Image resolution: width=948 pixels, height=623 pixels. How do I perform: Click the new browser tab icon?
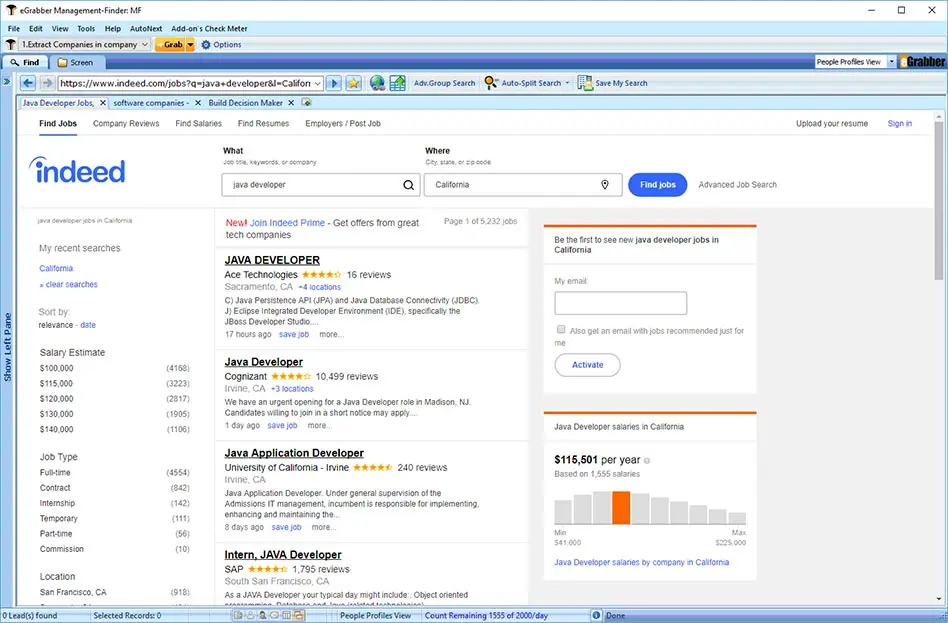click(x=307, y=103)
